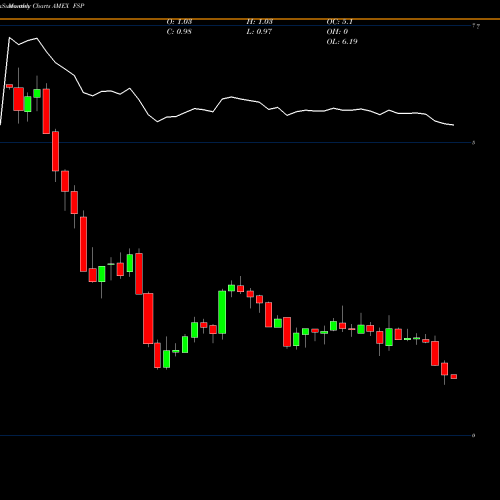Select the 'L: 0.97' low value
The image size is (500, 500).
point(259,32)
